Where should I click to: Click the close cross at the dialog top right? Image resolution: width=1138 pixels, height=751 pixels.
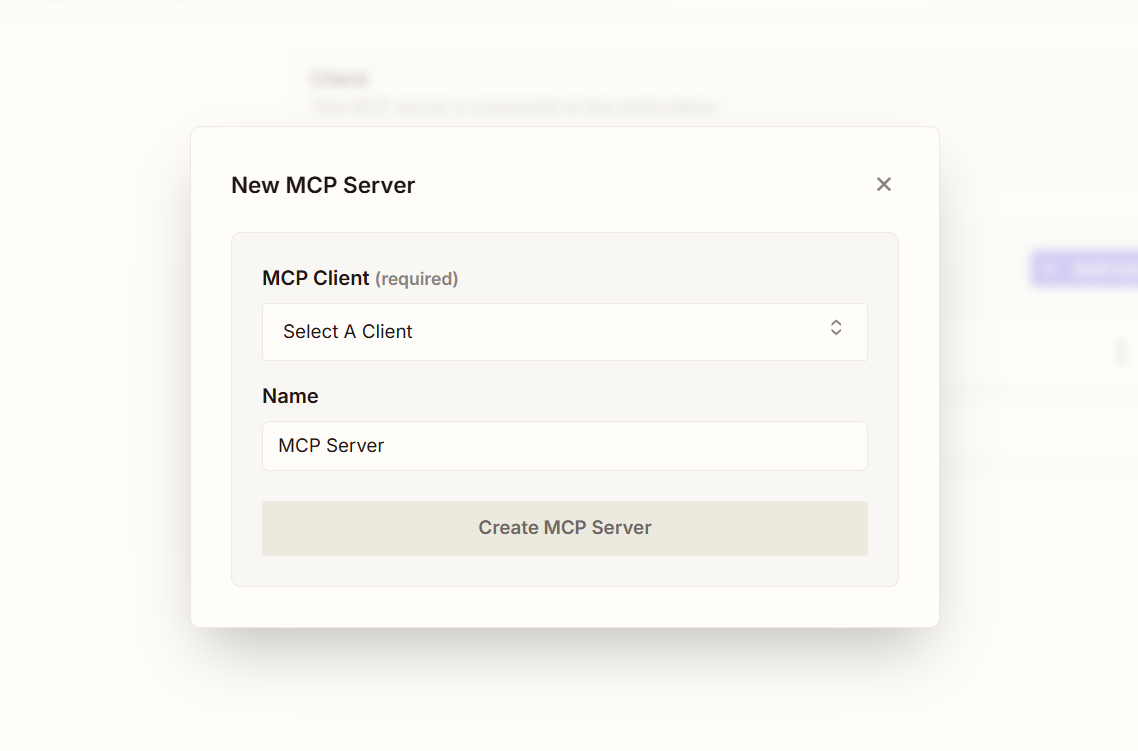884,184
